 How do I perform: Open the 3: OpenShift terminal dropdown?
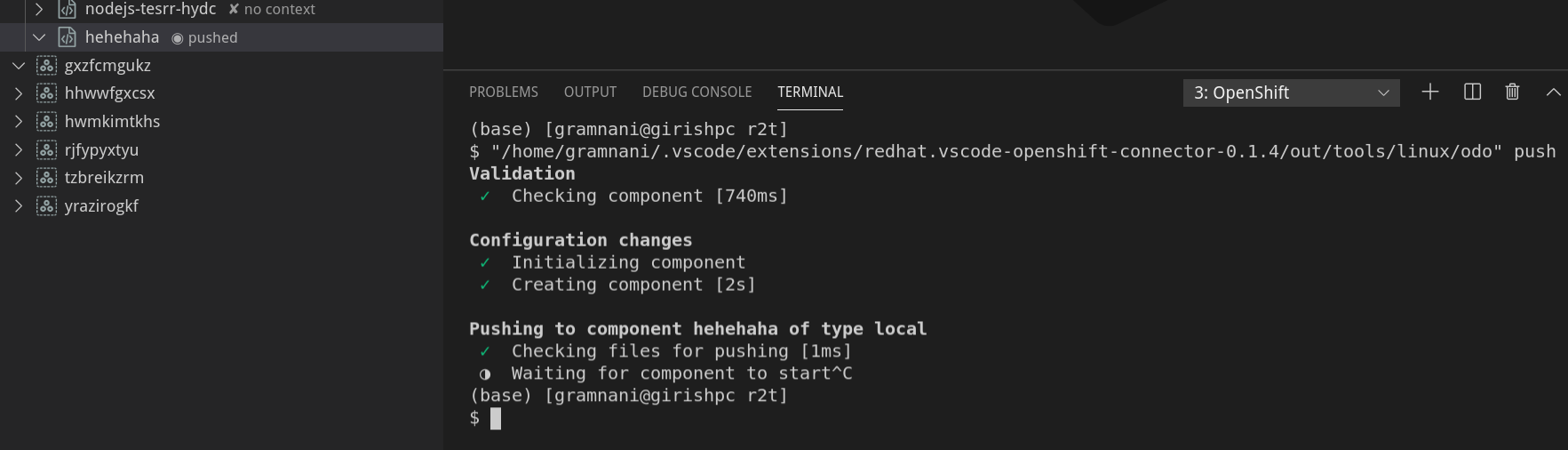pyautogui.click(x=1291, y=92)
